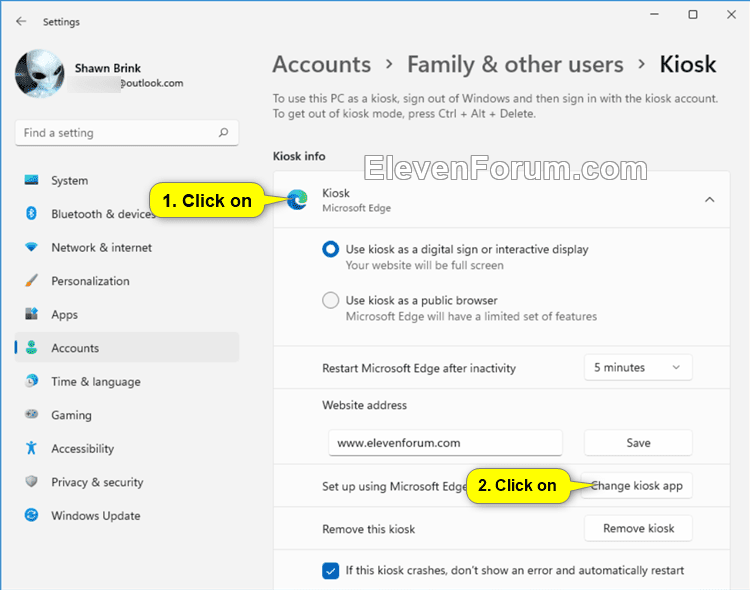Open the user profile avatar picture
Image resolution: width=750 pixels, height=590 pixels.
point(40,74)
